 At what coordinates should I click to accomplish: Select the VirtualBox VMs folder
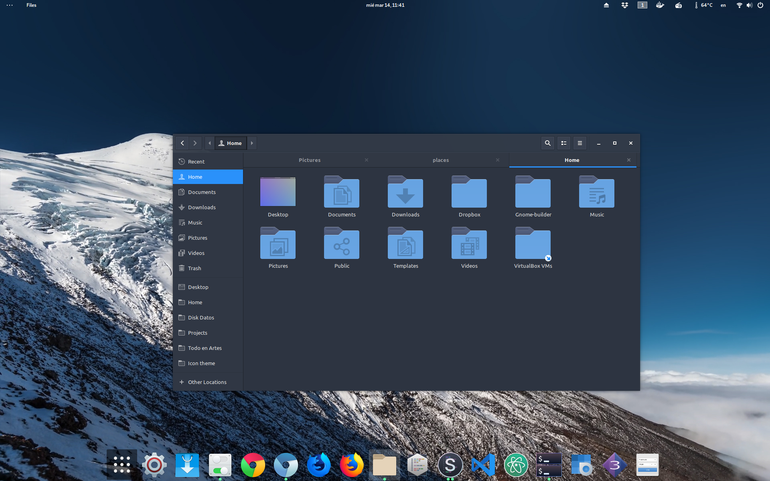[533, 247]
